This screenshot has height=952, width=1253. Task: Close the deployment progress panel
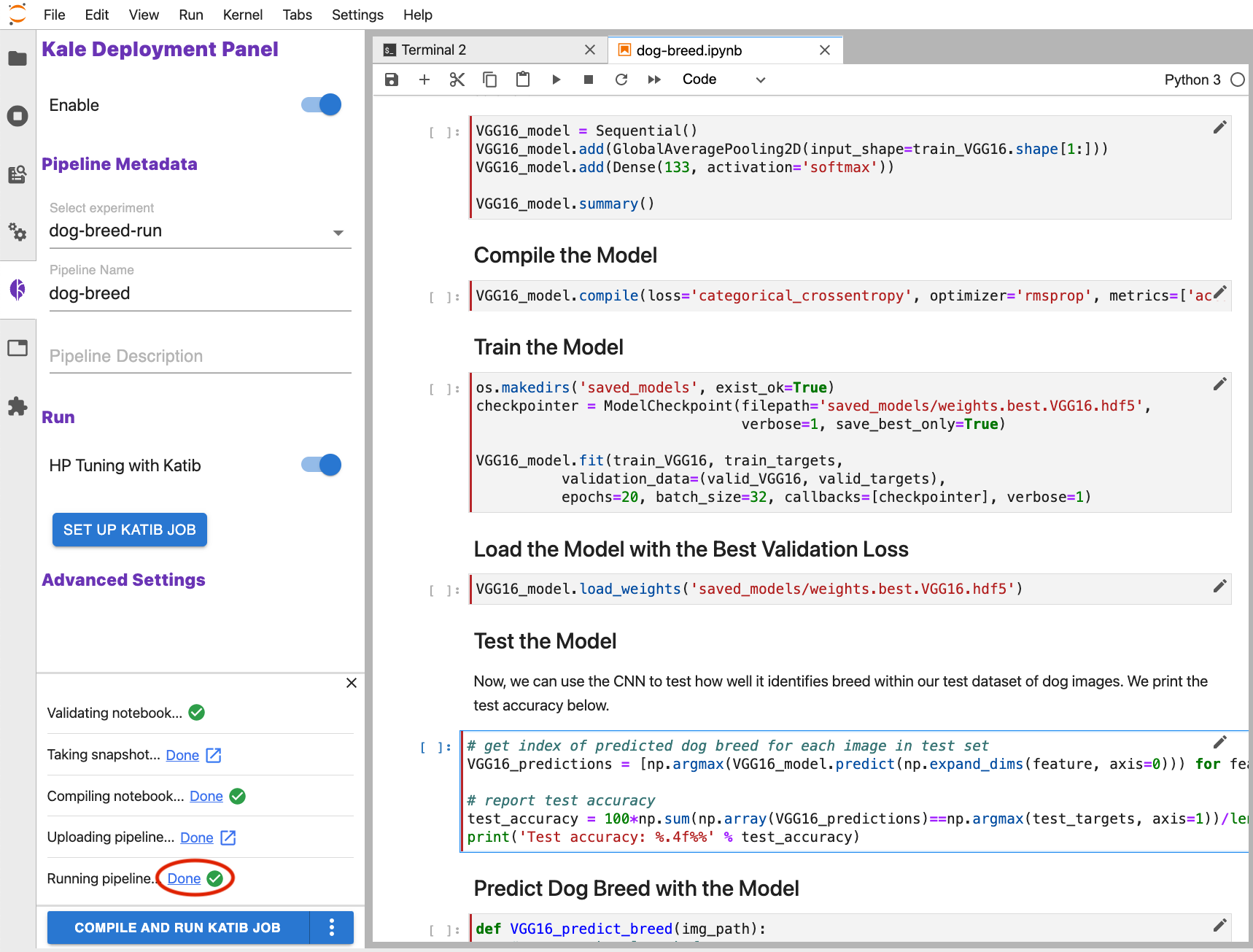pos(352,683)
